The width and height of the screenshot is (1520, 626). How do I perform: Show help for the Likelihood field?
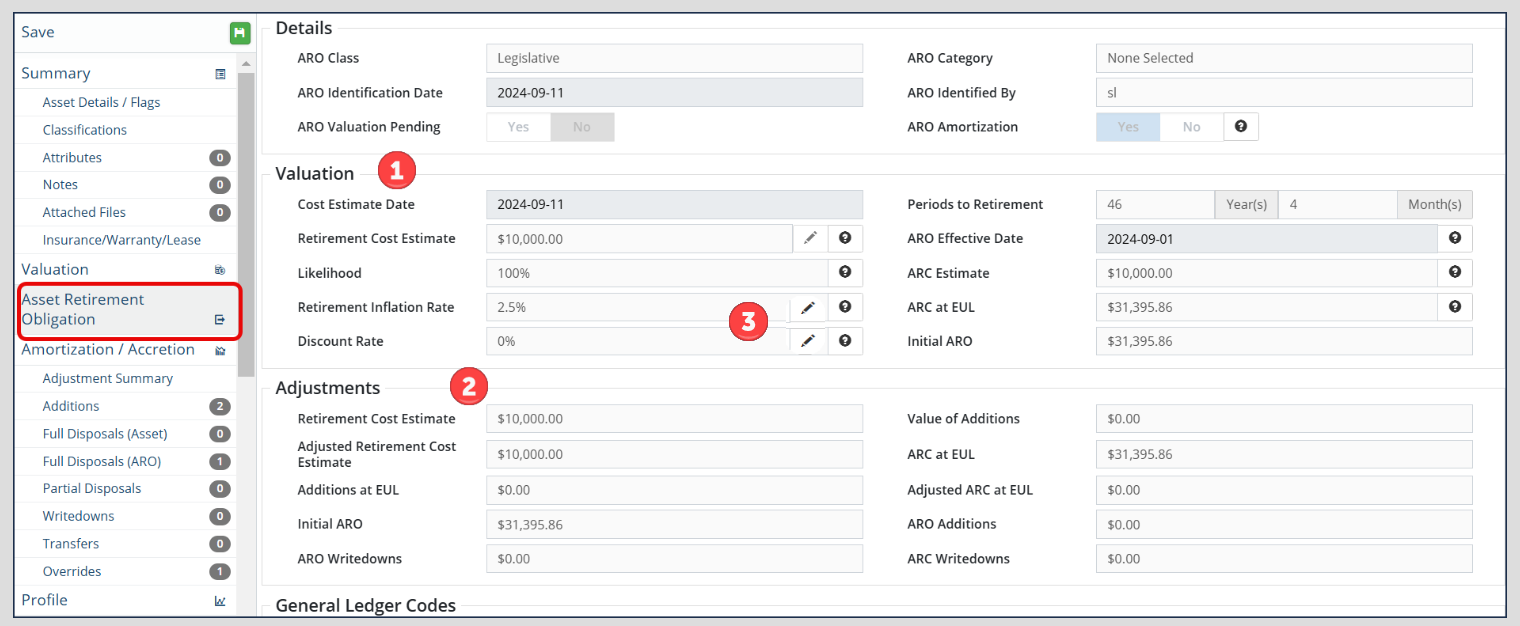point(845,272)
